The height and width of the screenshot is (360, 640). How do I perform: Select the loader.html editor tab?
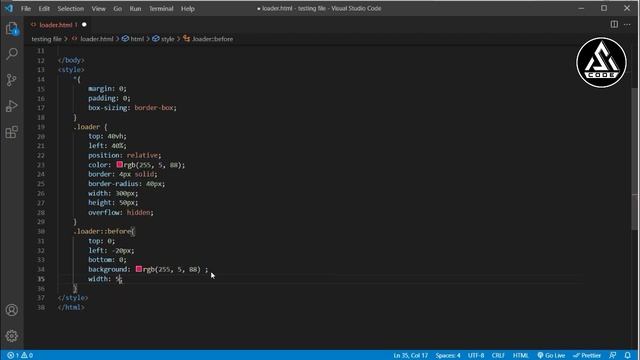point(58,25)
